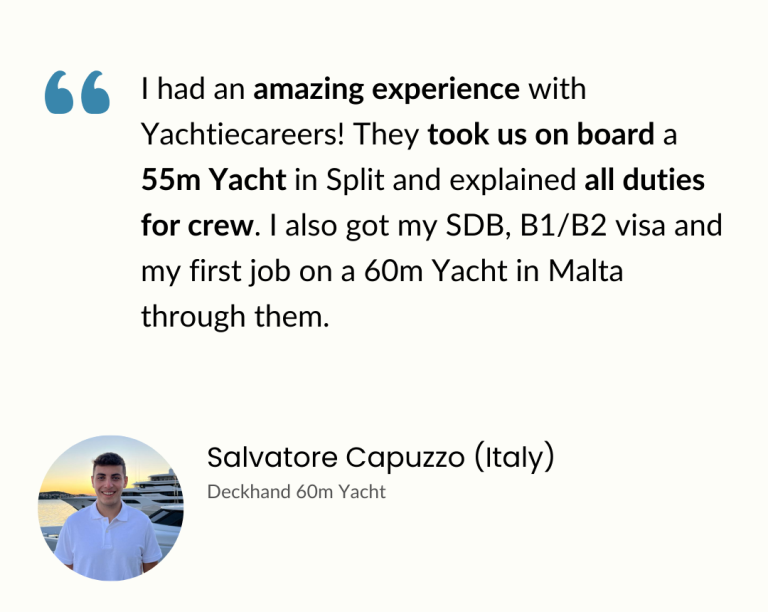The height and width of the screenshot is (612, 768).
Task: Click the word Yachtiecareers! in the quote
Action: [242, 134]
